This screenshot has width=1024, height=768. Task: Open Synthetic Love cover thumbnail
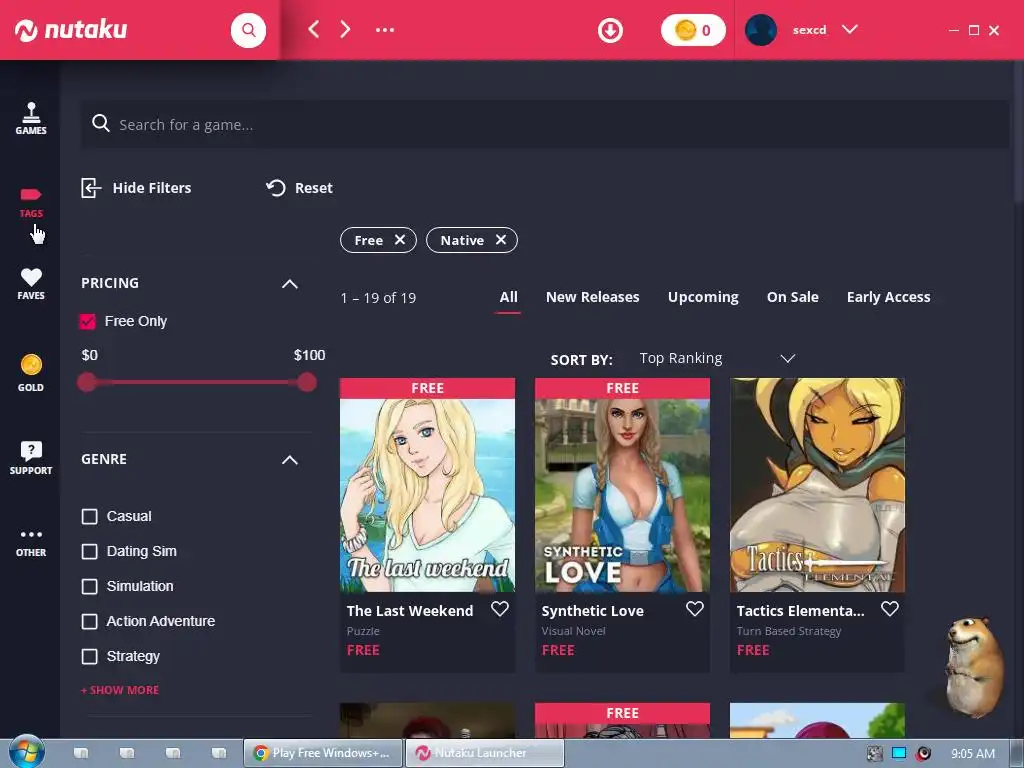[622, 485]
